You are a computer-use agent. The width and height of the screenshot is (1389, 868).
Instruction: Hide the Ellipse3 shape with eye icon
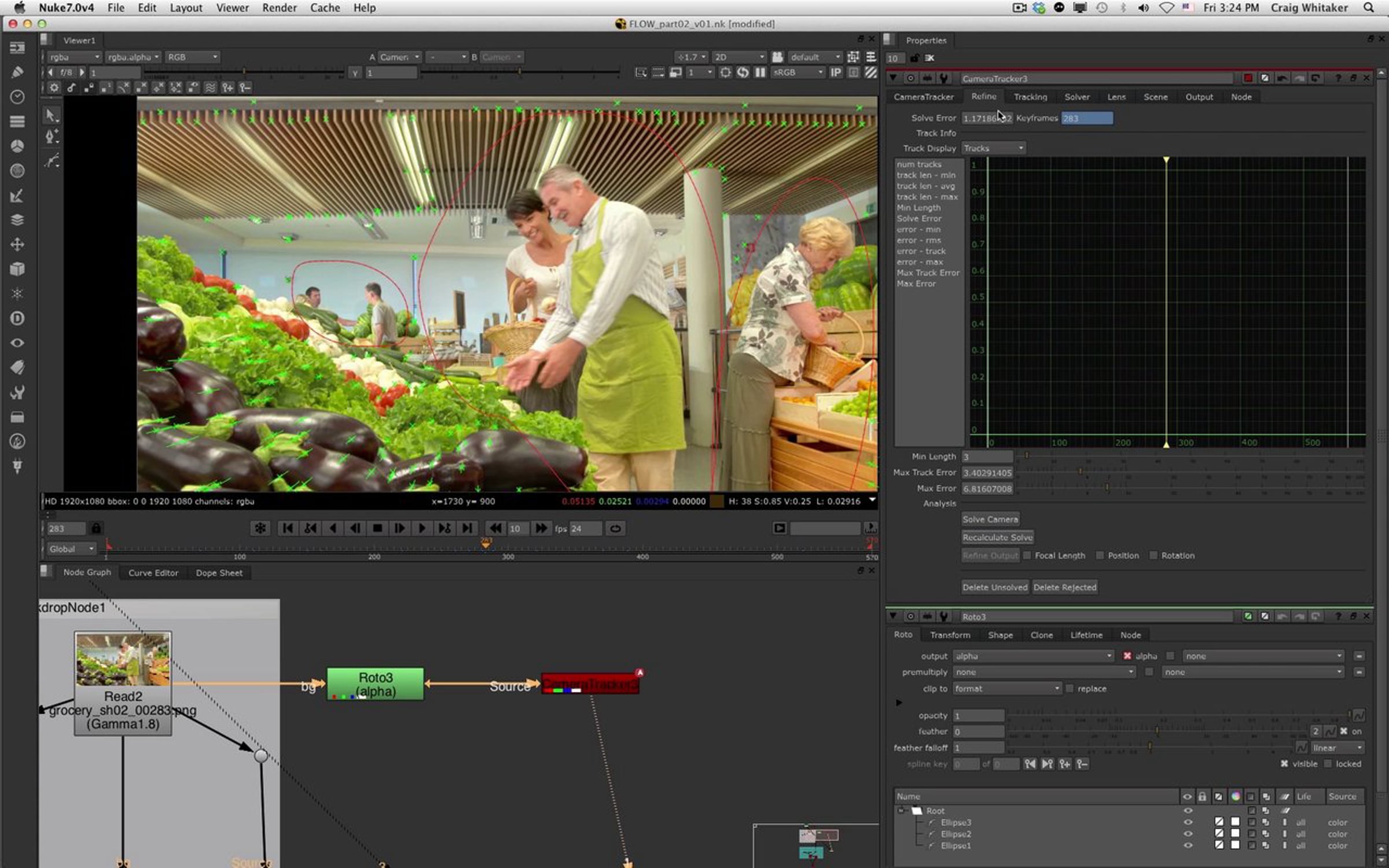point(1188,822)
